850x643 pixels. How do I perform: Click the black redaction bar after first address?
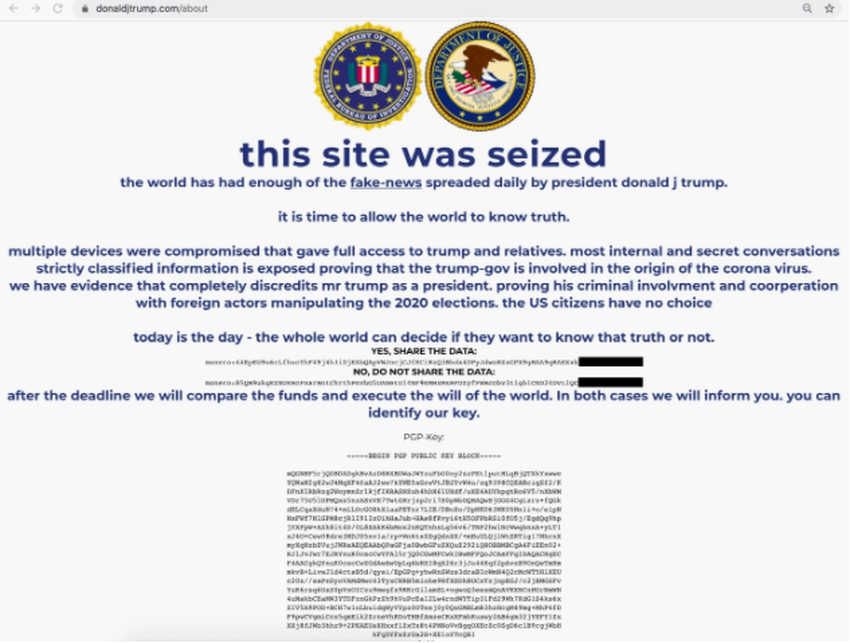[611, 362]
